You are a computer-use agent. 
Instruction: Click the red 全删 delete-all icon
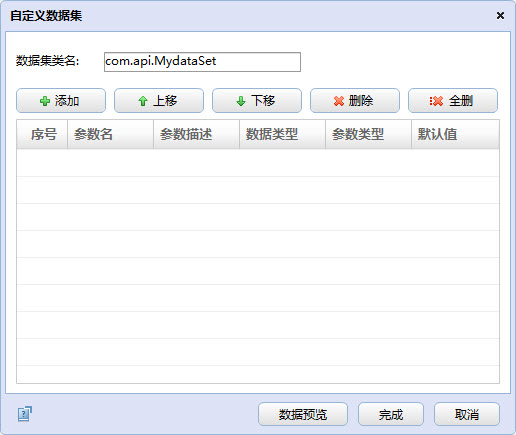tap(436, 101)
